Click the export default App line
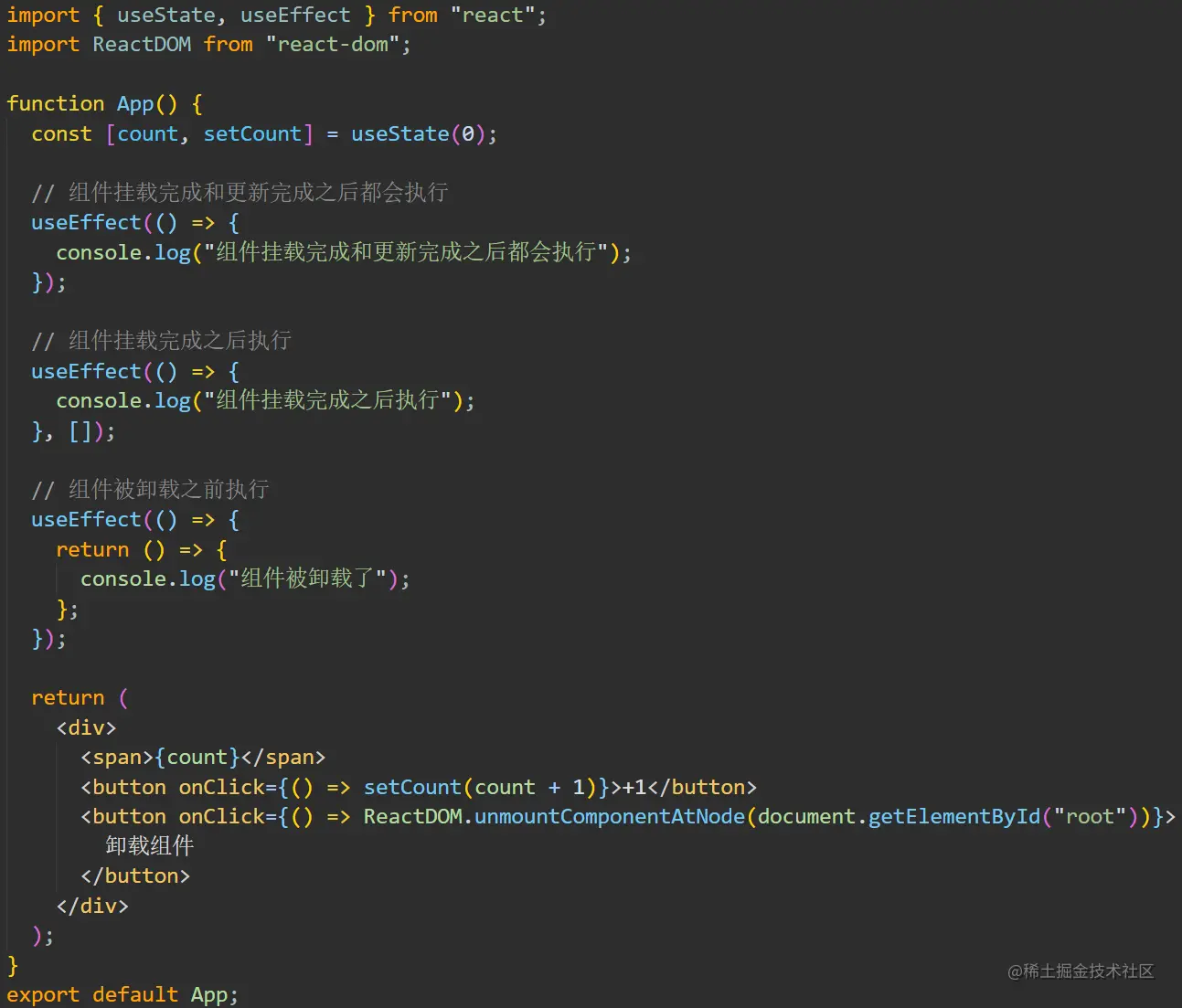 coord(122,994)
